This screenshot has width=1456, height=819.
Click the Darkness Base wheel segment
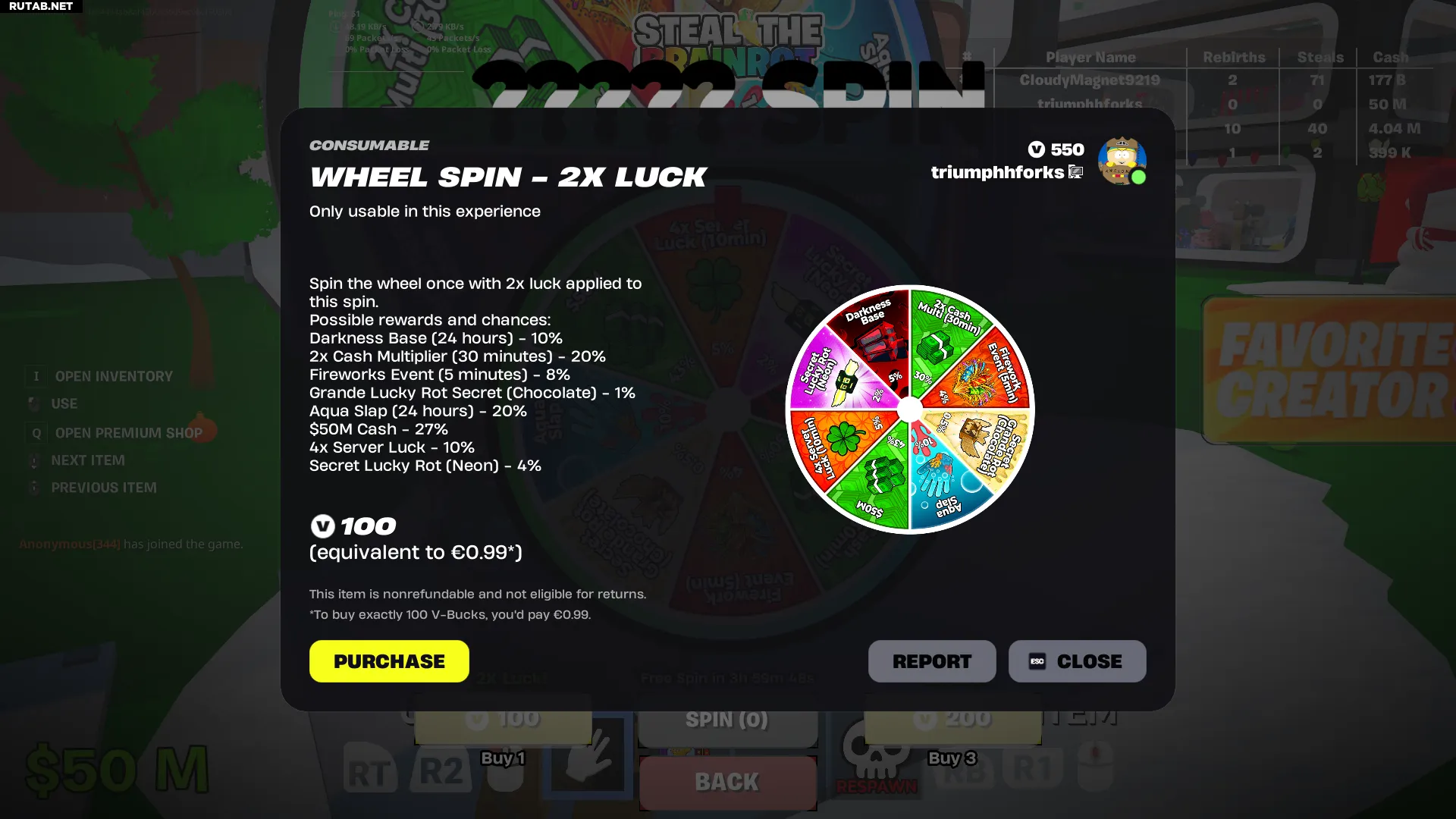click(872, 334)
